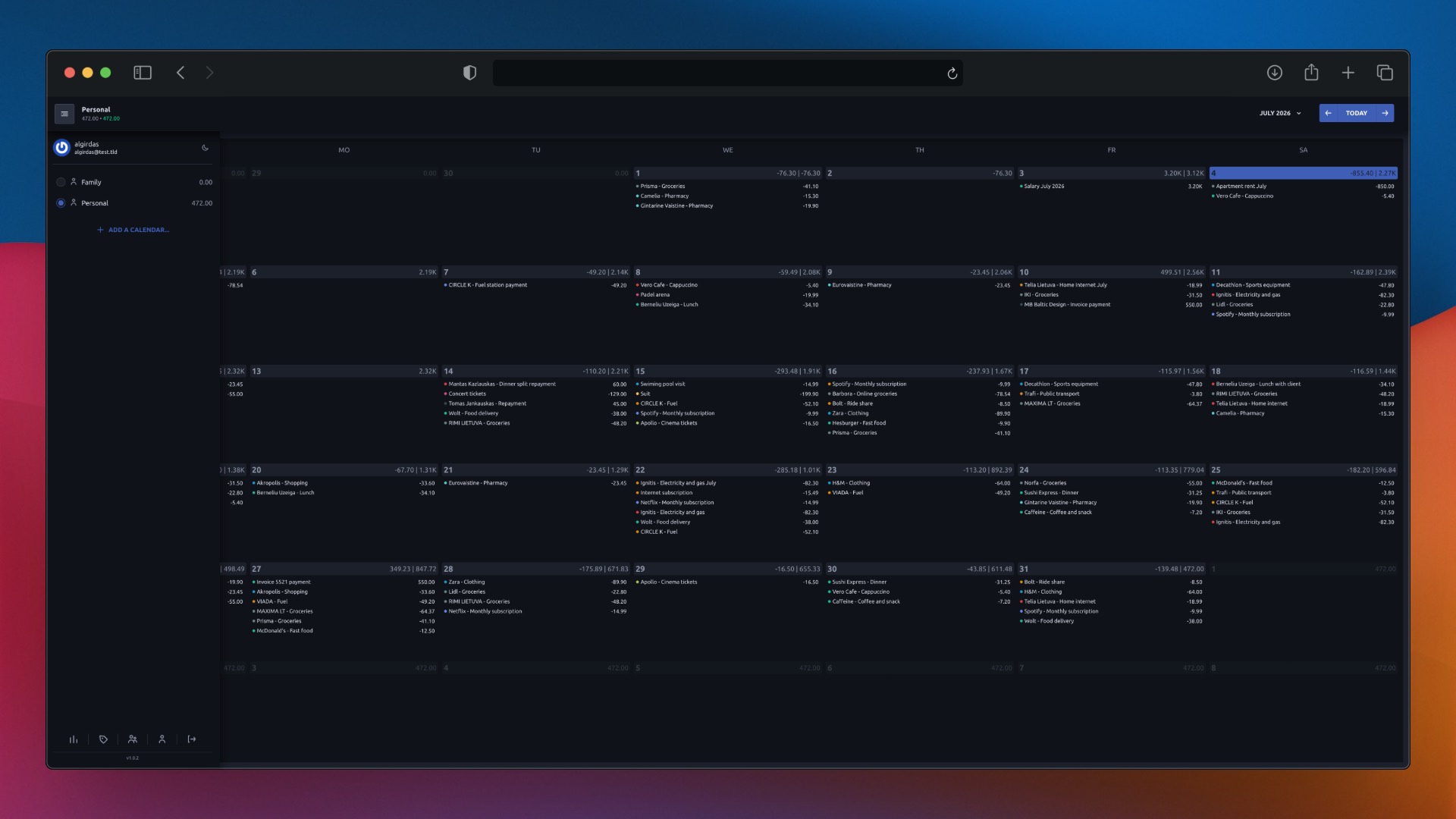Open Eurovaistine - Pharmacy entry on July 9
This screenshot has width=1456, height=819.
[x=919, y=285]
